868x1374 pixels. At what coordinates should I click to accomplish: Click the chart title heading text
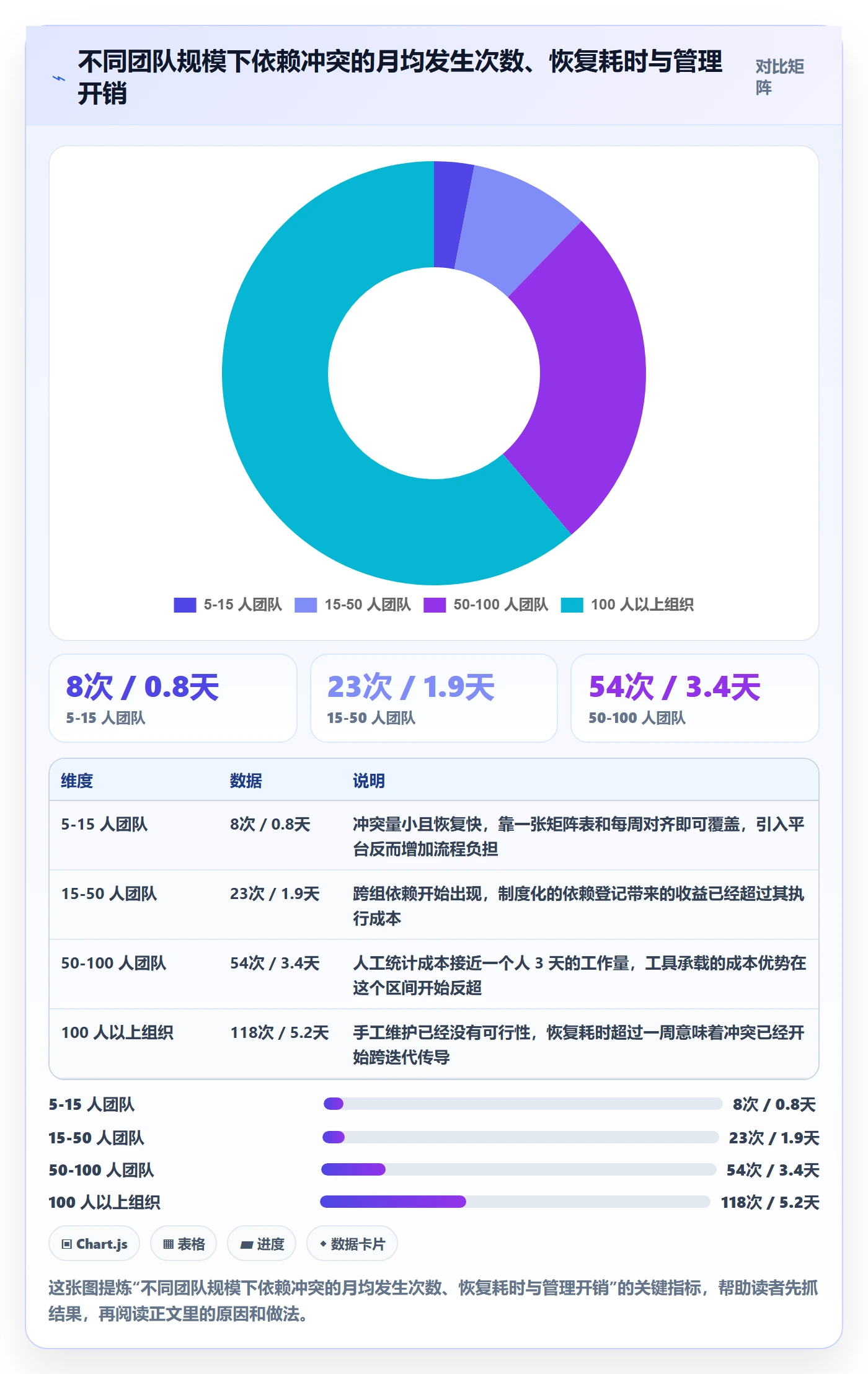400,78
